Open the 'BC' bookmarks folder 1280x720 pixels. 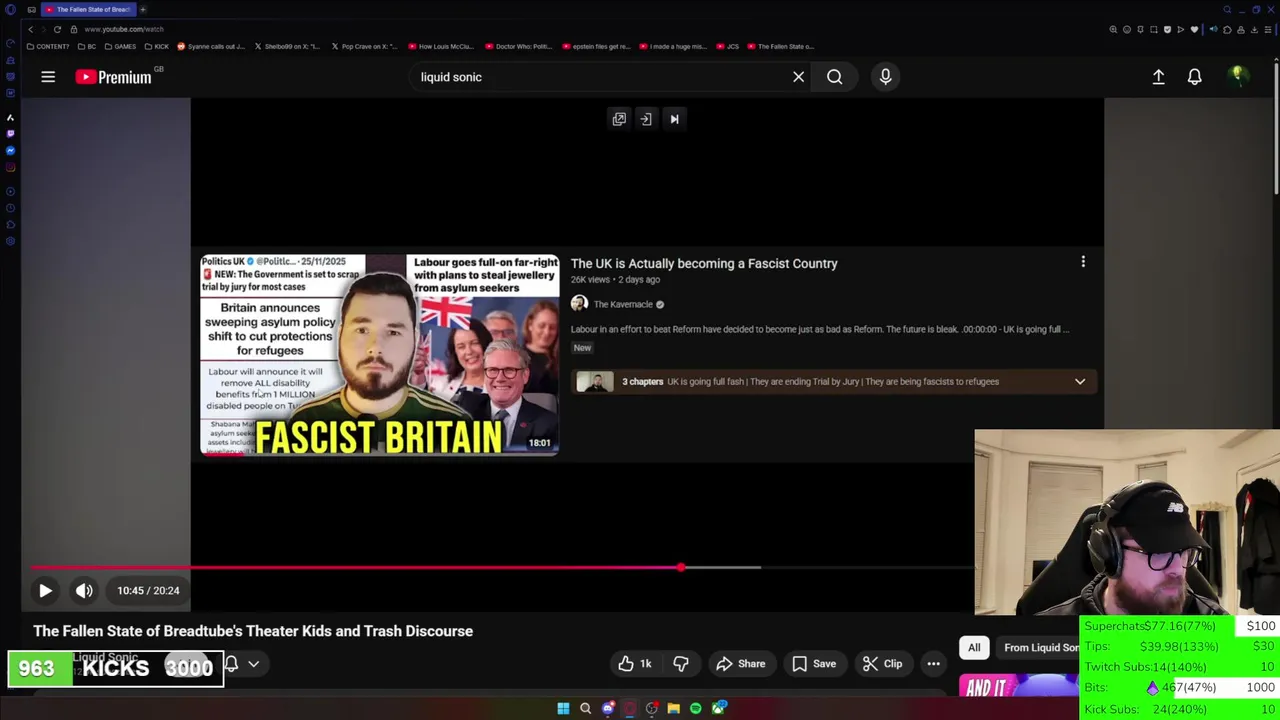point(88,46)
